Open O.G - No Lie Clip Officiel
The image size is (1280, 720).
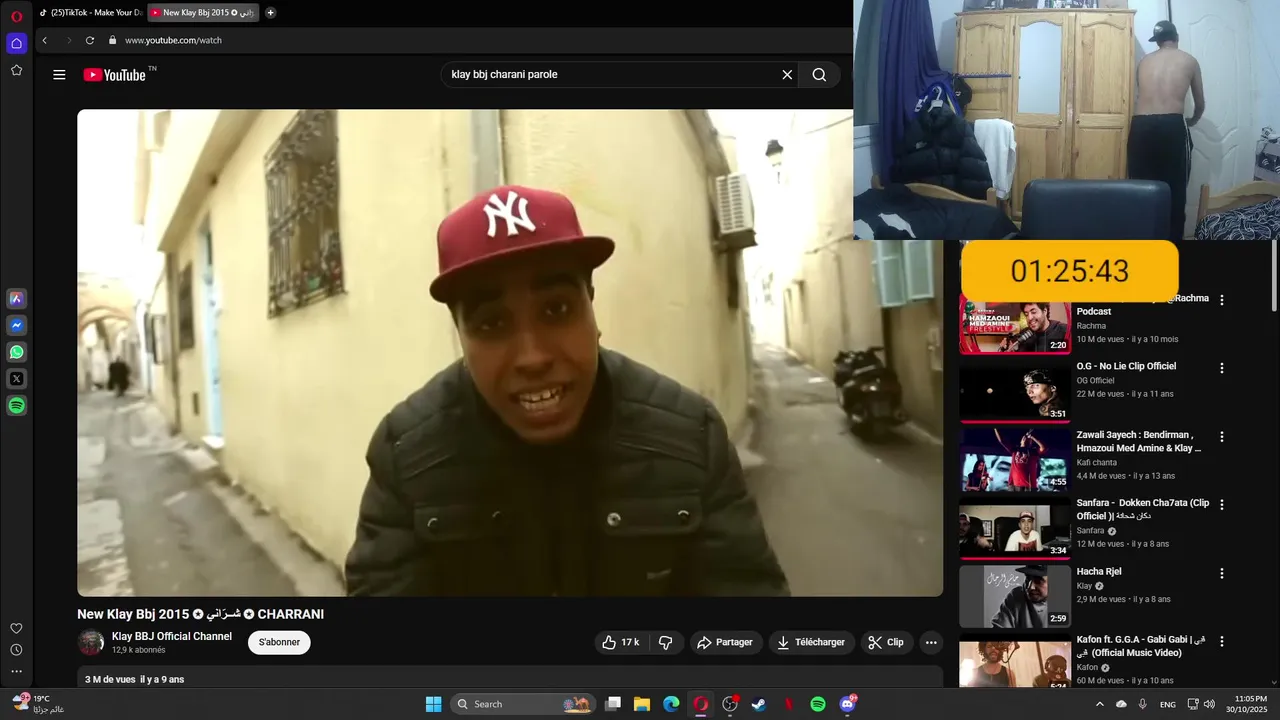(x=1126, y=366)
